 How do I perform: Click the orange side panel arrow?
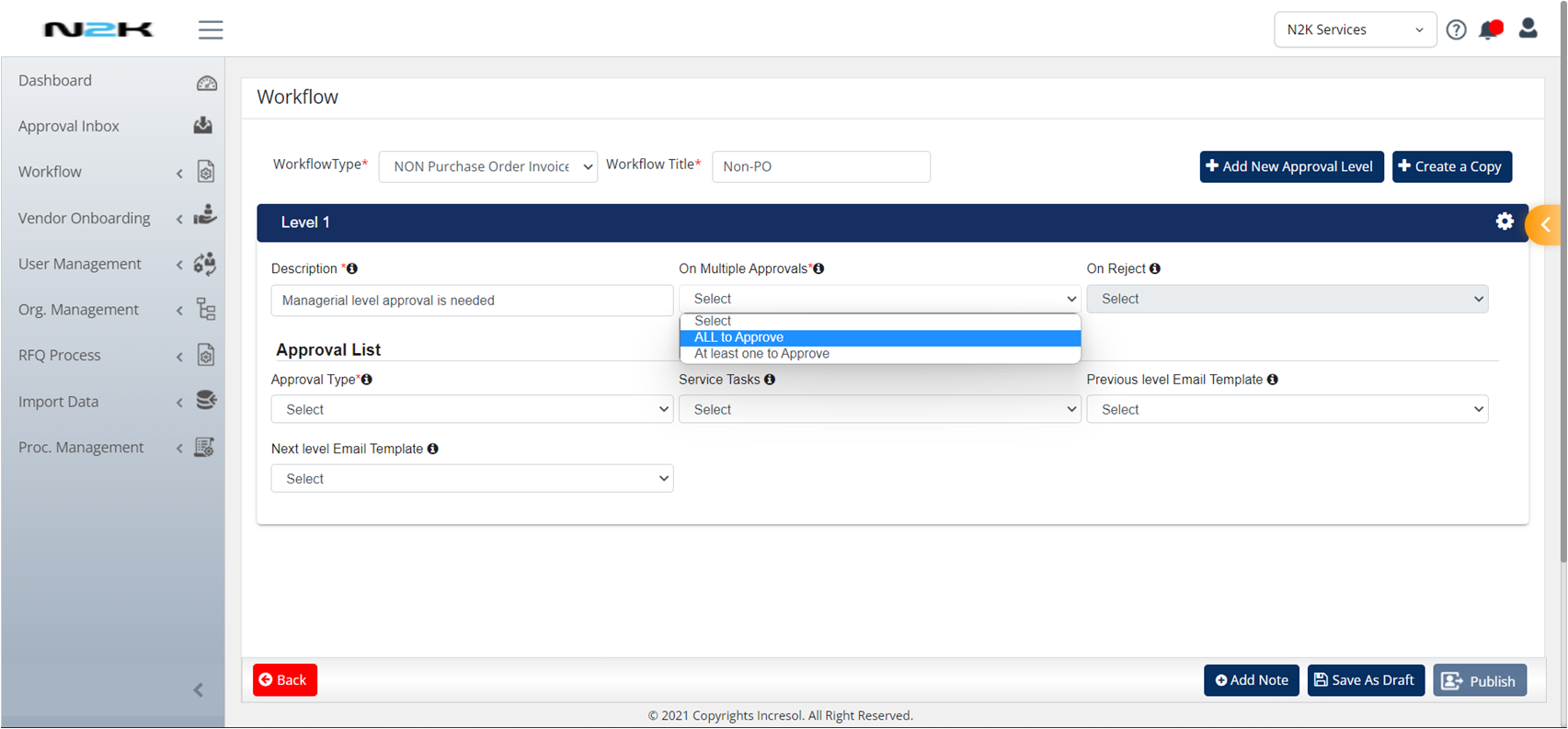tap(1545, 224)
